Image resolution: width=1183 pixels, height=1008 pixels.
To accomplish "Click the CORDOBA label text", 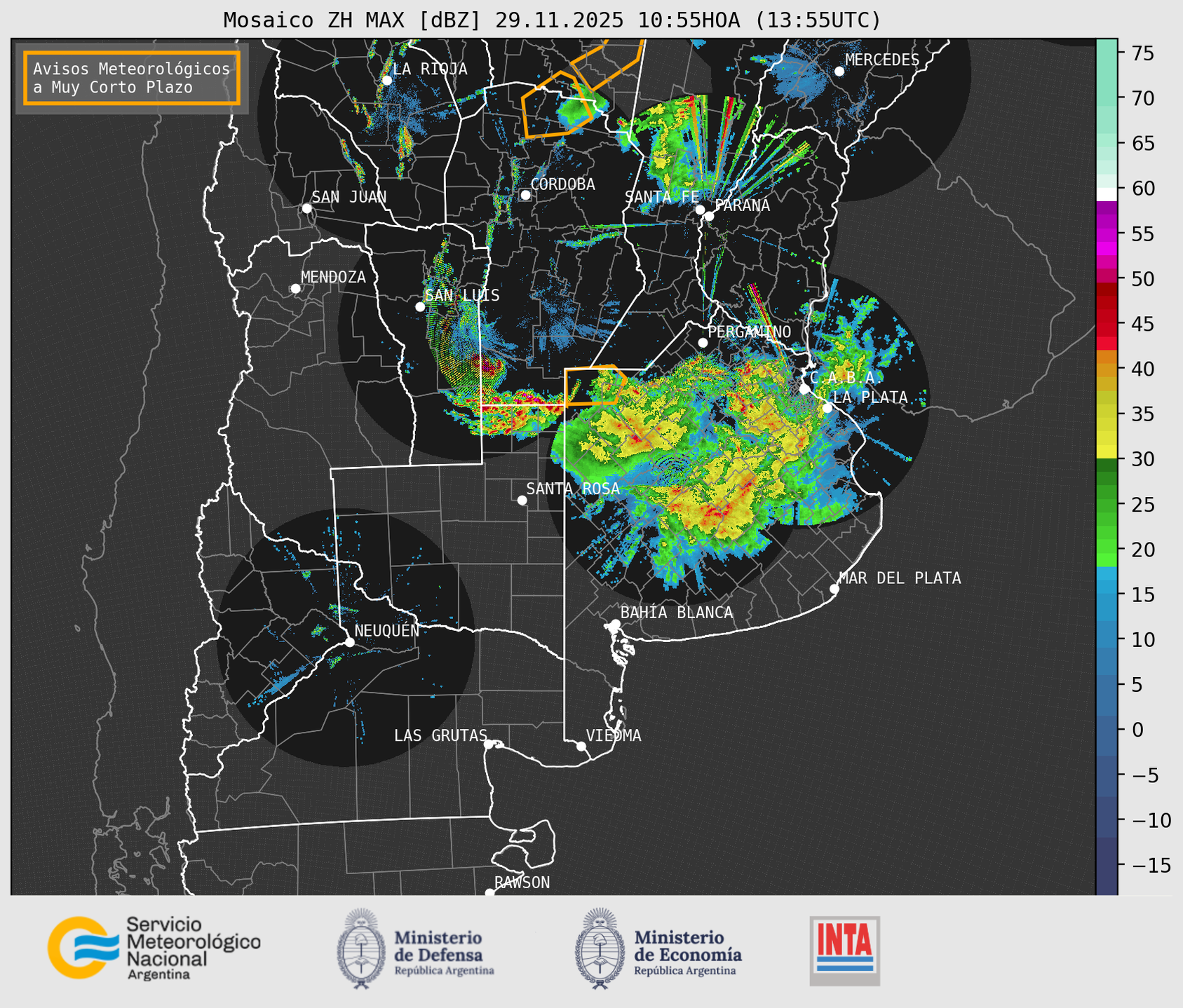I will [x=562, y=184].
